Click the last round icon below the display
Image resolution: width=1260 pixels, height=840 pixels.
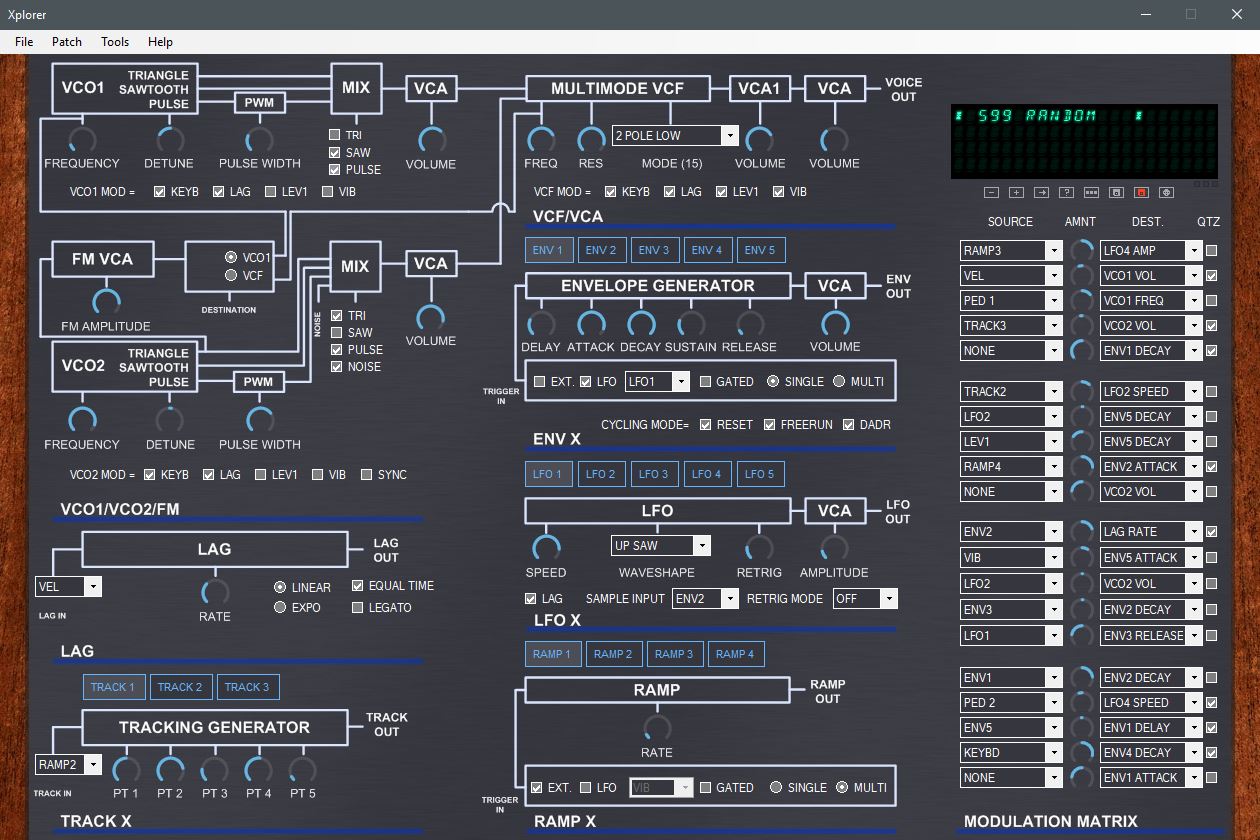click(1166, 192)
